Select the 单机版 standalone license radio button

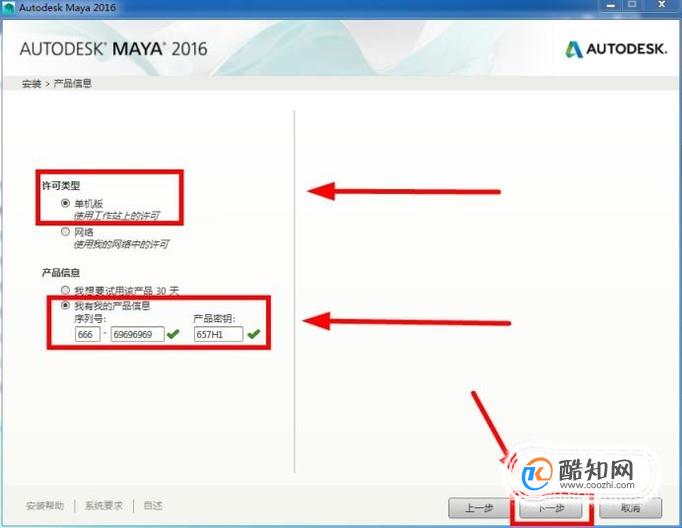point(65,203)
